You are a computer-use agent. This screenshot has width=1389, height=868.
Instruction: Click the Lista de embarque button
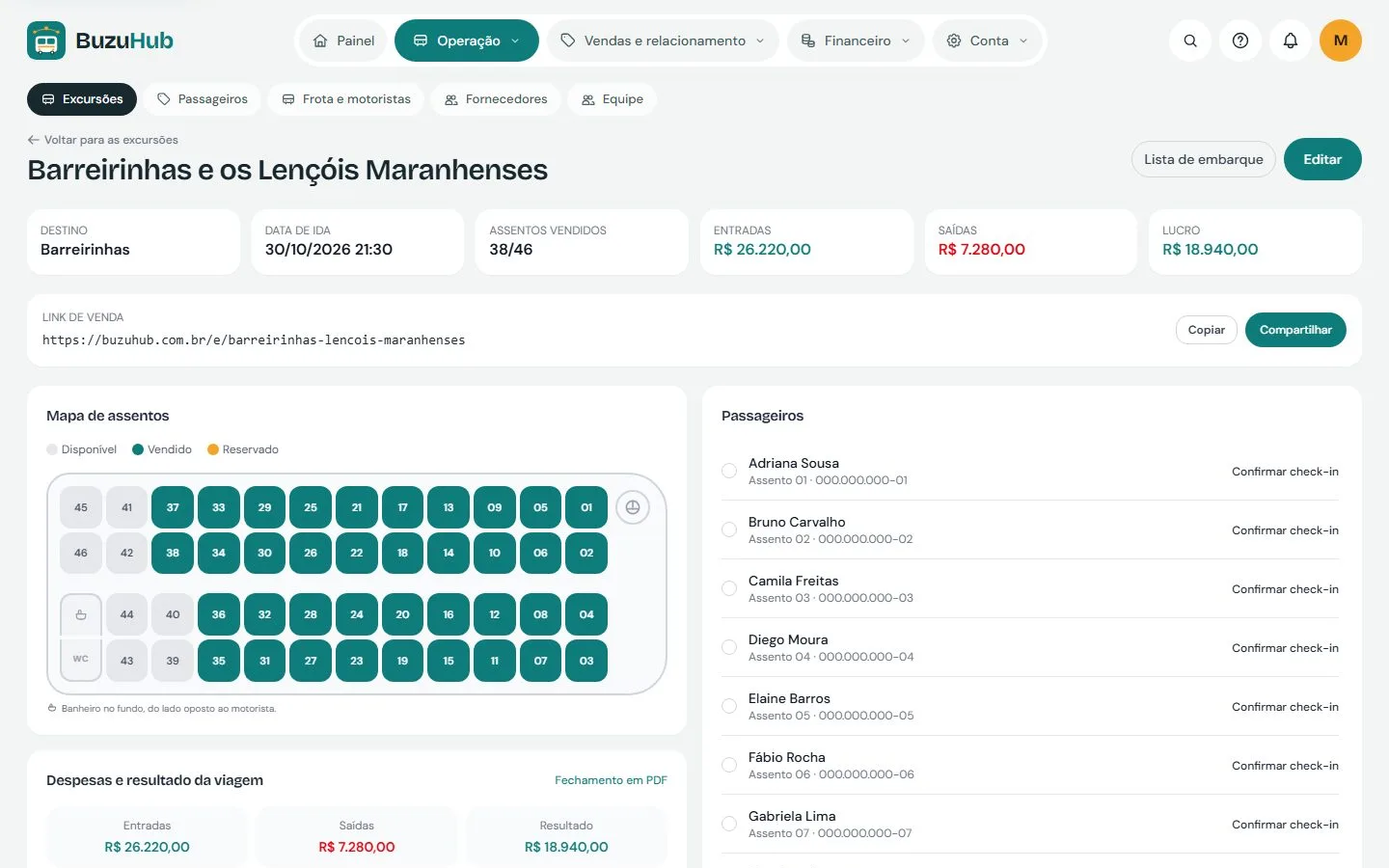1204,159
